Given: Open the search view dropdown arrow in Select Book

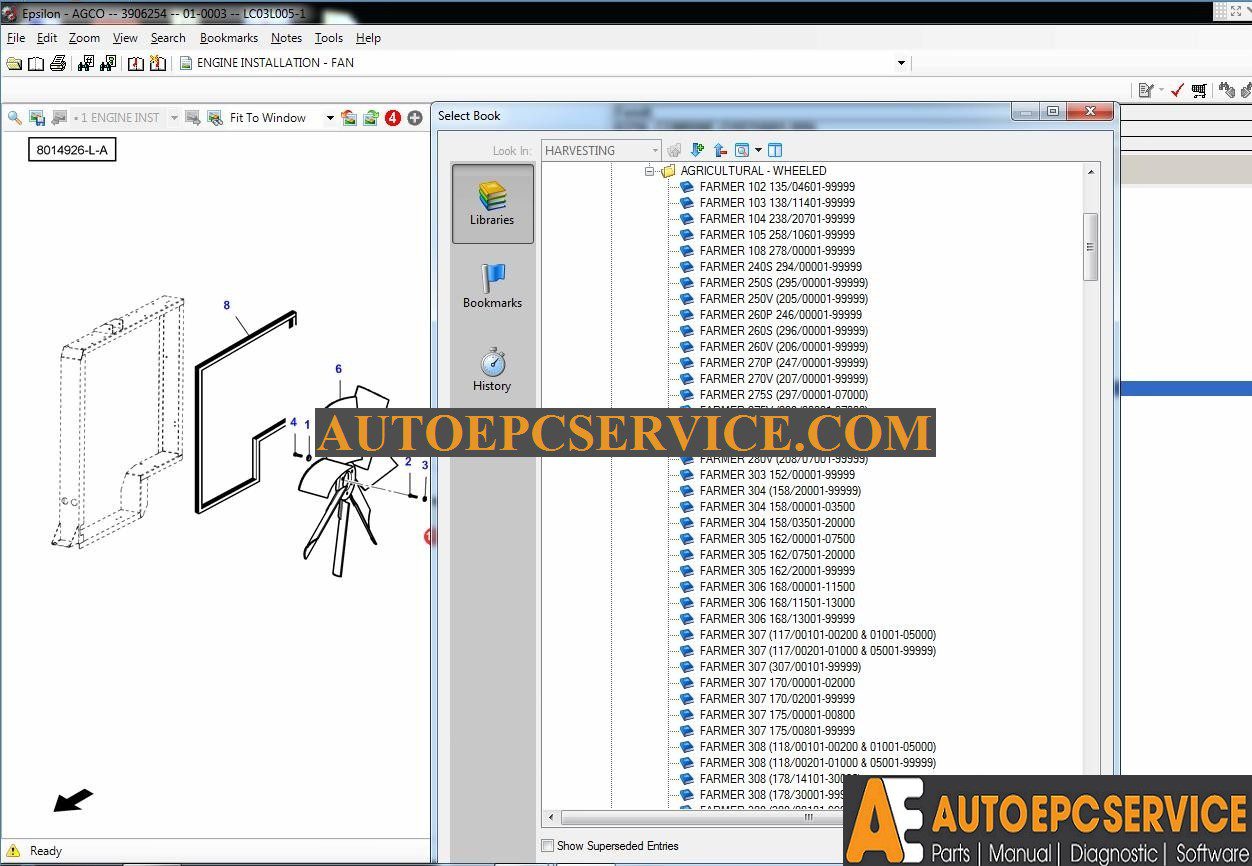Looking at the screenshot, I should pos(758,150).
